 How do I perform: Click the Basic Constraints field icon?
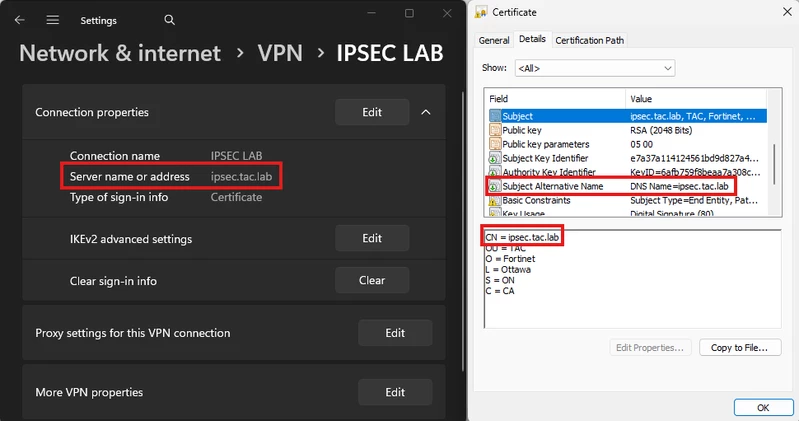click(494, 200)
